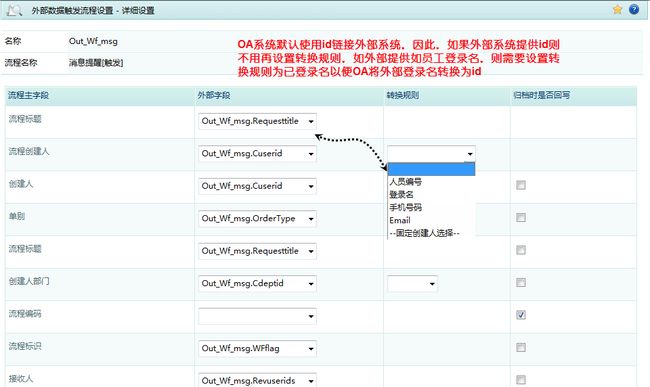Toggle the write-back checkbox in 单别 row
This screenshot has height=387, width=650.
pos(521,218)
